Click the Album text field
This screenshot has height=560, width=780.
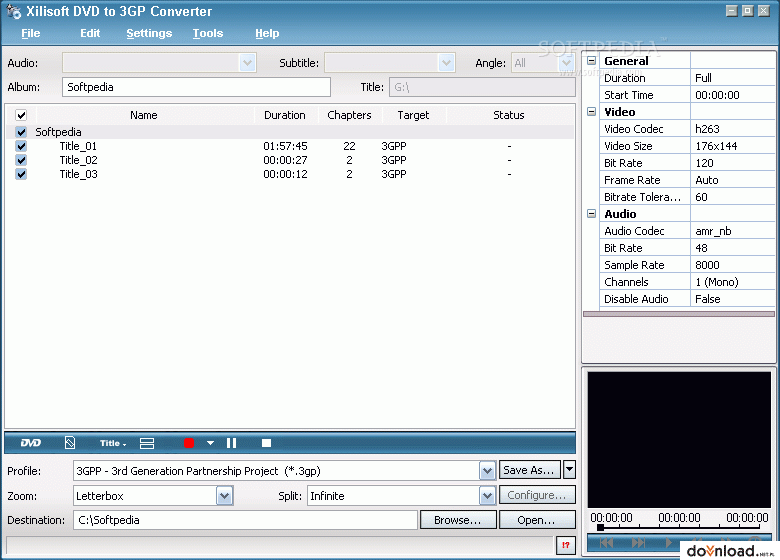point(196,87)
